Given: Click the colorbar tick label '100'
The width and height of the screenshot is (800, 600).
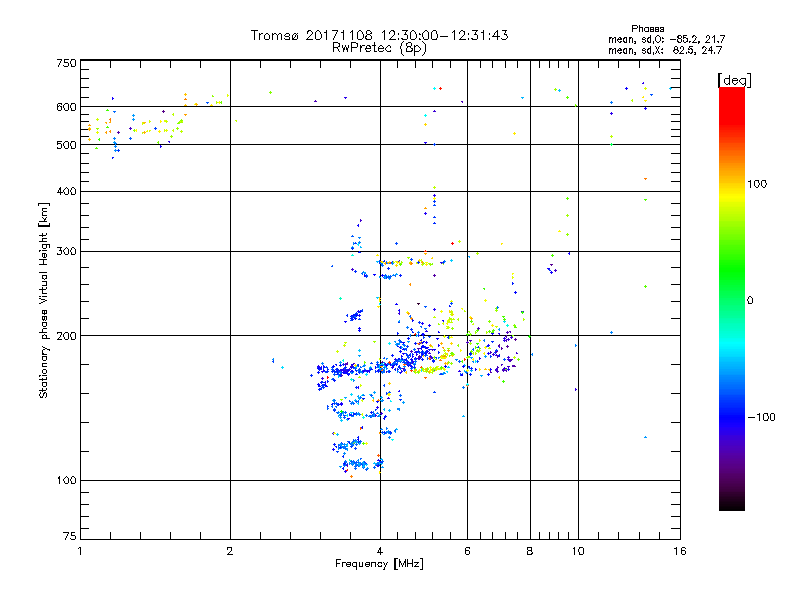Looking at the screenshot, I should (x=757, y=184).
